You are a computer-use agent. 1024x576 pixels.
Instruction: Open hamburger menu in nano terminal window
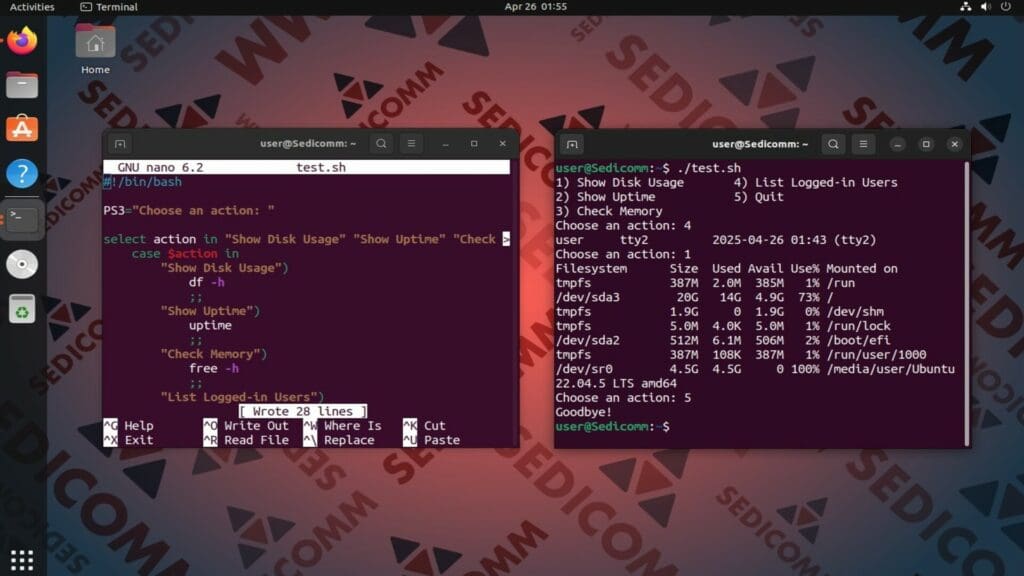tap(411, 144)
